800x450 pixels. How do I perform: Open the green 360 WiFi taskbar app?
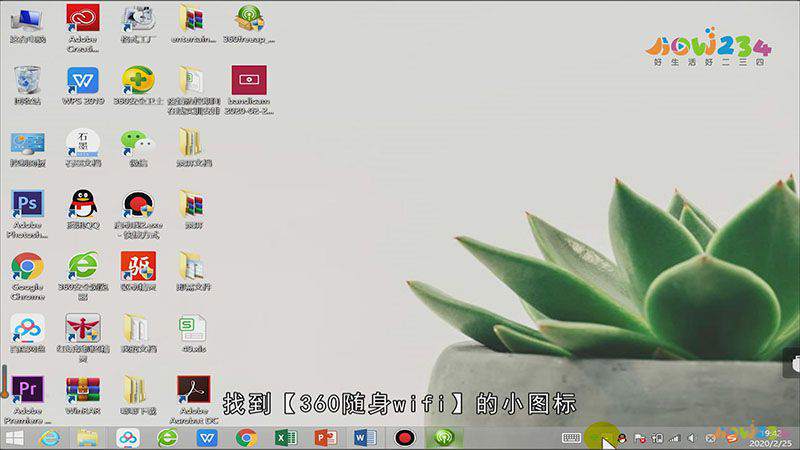point(444,438)
